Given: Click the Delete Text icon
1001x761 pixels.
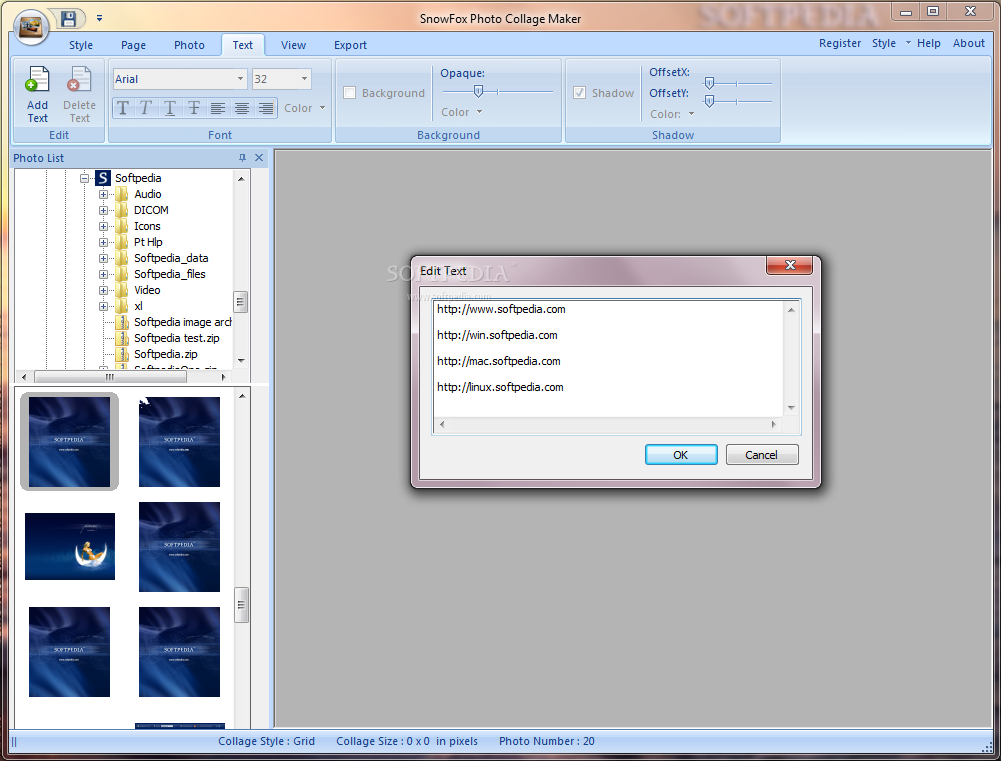Looking at the screenshot, I should click(79, 94).
